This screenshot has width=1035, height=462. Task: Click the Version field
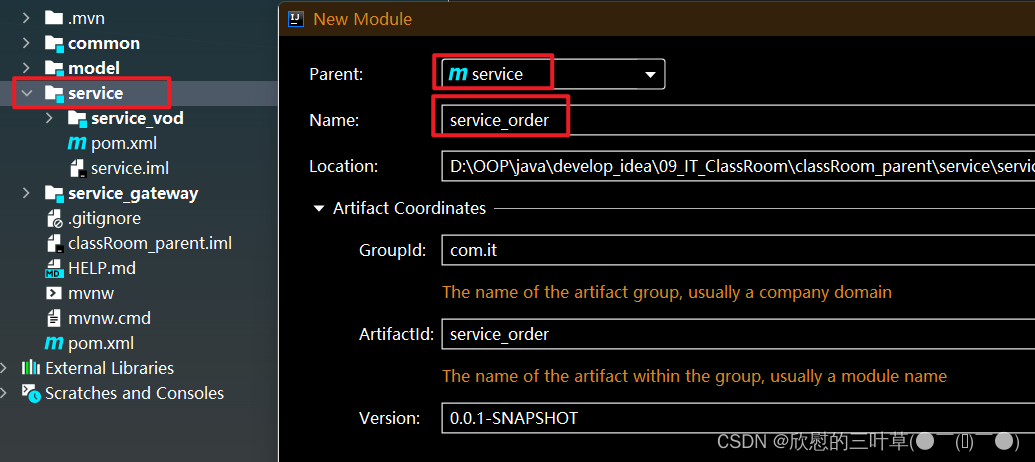[x=738, y=418]
